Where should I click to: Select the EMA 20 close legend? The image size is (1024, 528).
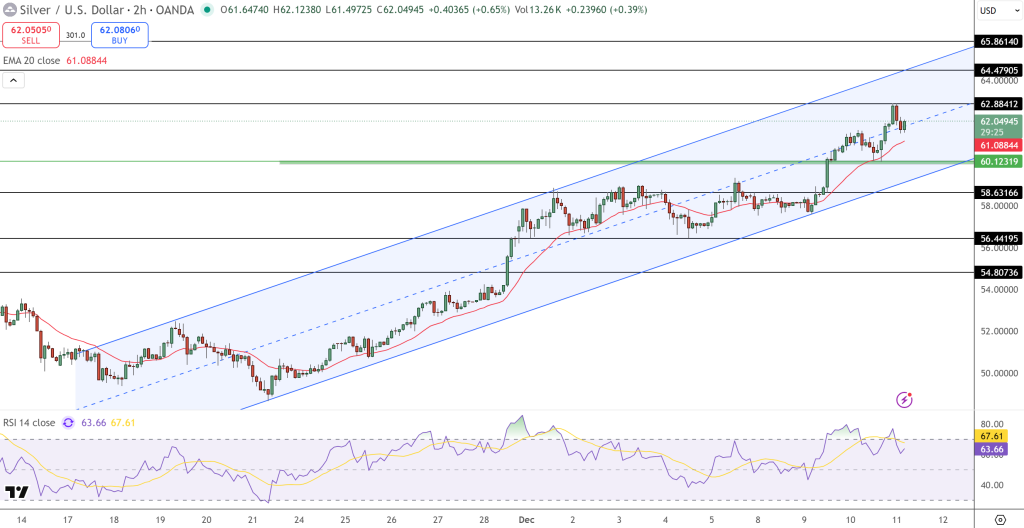tap(32, 60)
